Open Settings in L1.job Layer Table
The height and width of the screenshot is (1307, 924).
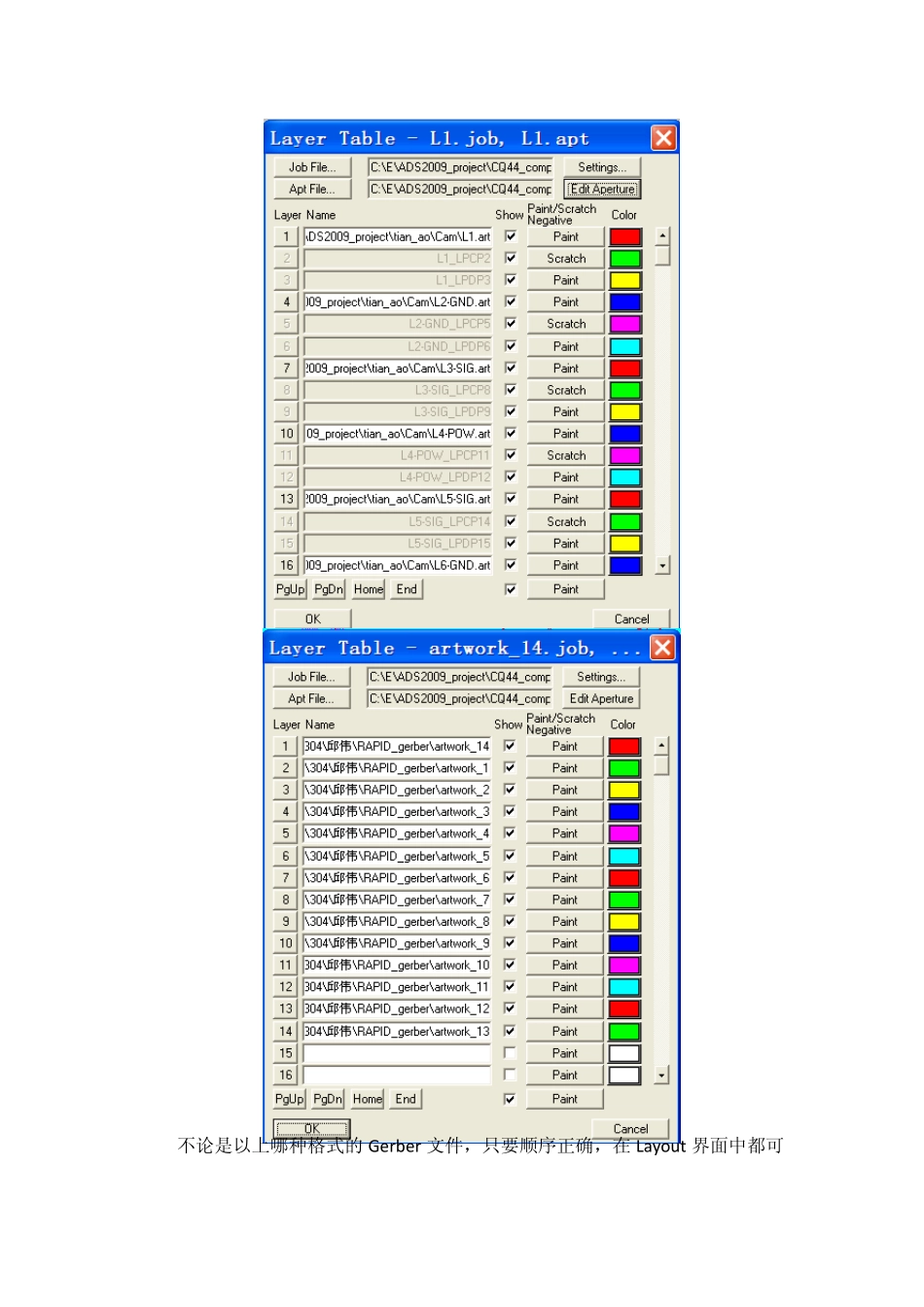(x=602, y=167)
